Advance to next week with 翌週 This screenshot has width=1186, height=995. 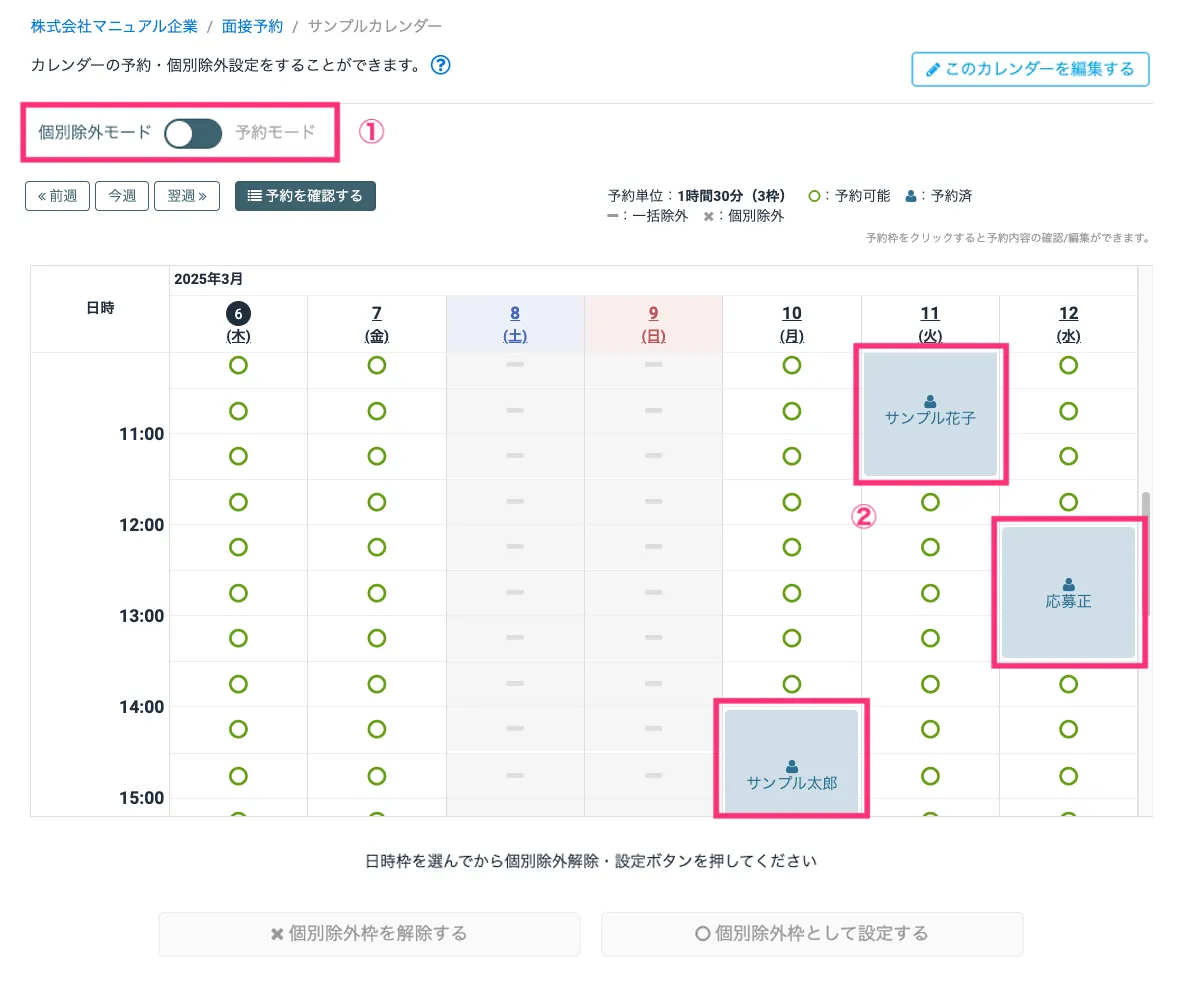(x=187, y=196)
